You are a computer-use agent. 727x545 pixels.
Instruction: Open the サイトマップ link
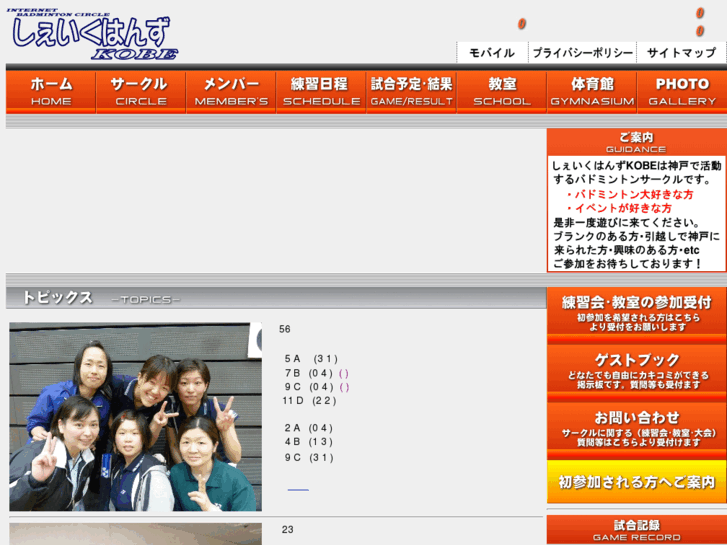point(681,52)
